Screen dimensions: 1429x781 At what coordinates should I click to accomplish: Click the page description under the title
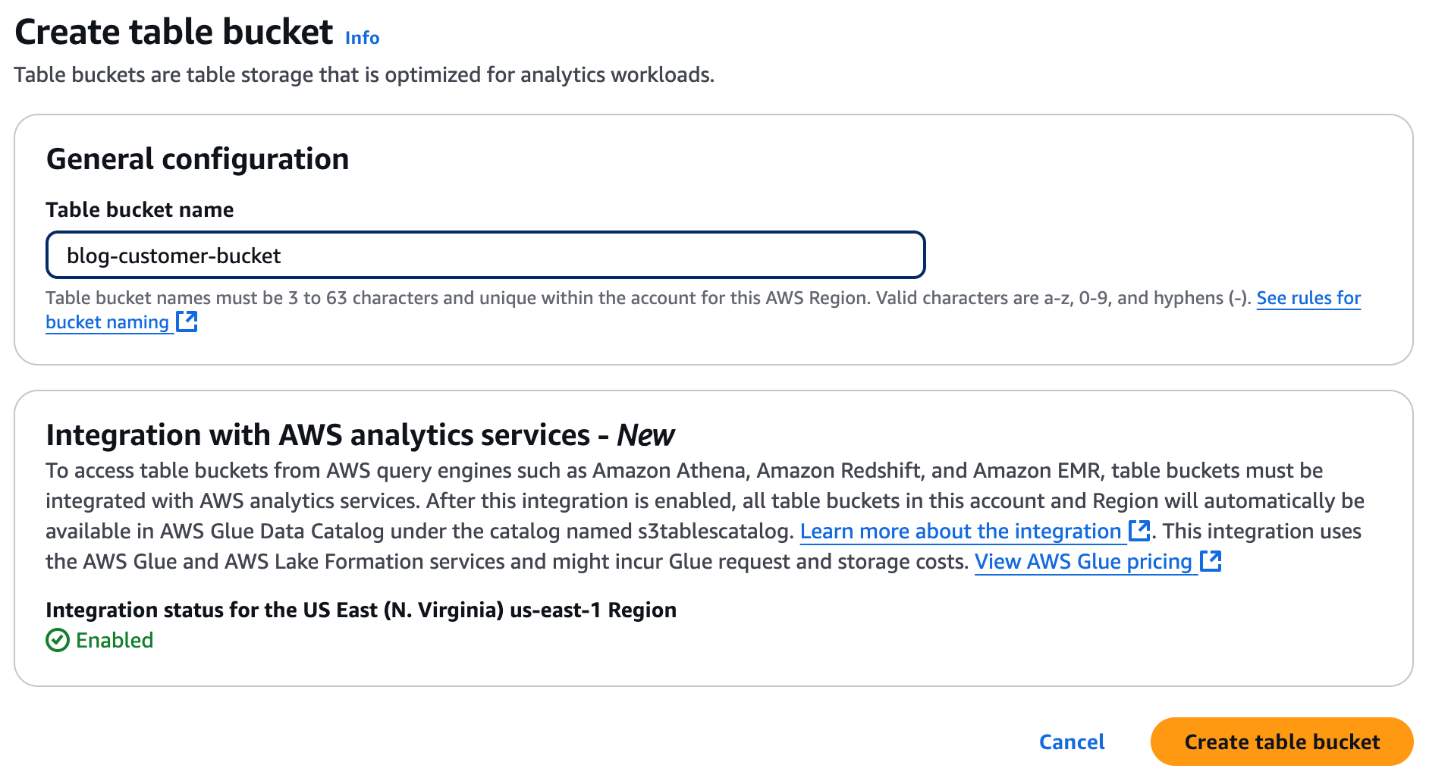pyautogui.click(x=364, y=75)
